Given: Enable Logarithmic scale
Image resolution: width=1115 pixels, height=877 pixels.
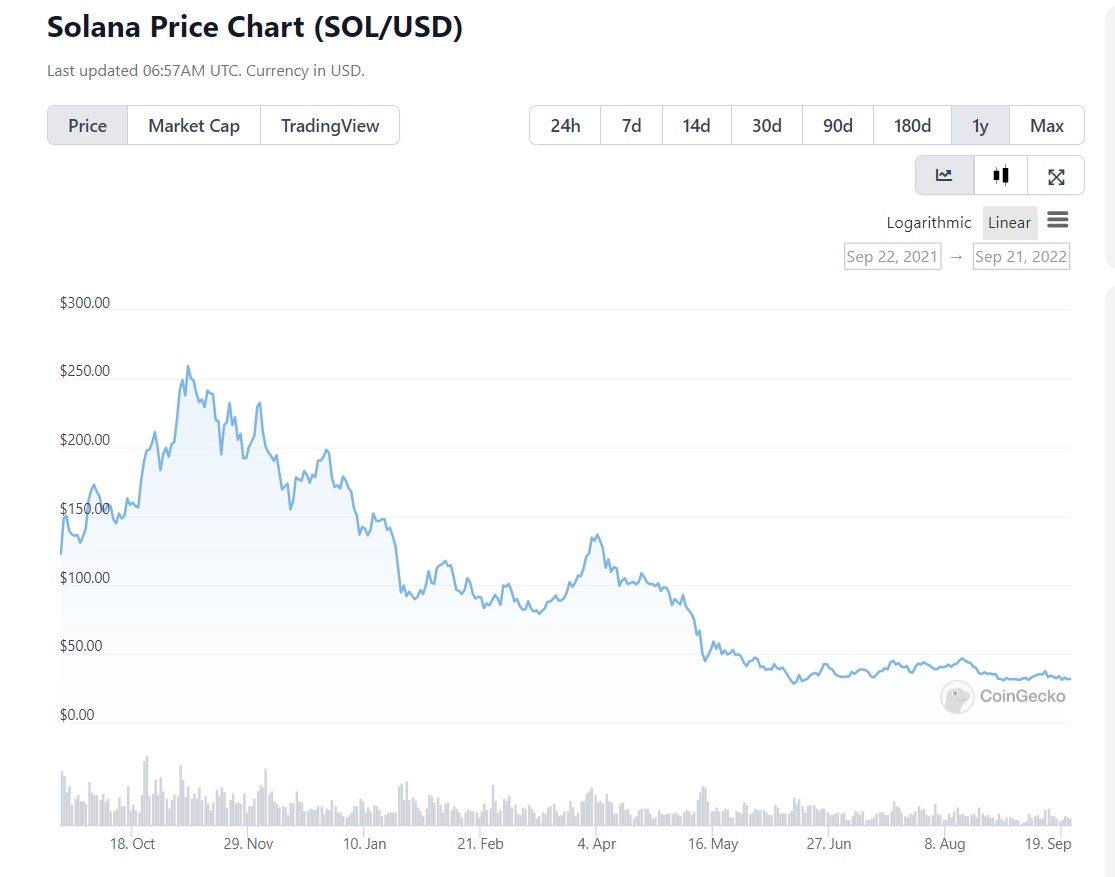Looking at the screenshot, I should coord(928,222).
